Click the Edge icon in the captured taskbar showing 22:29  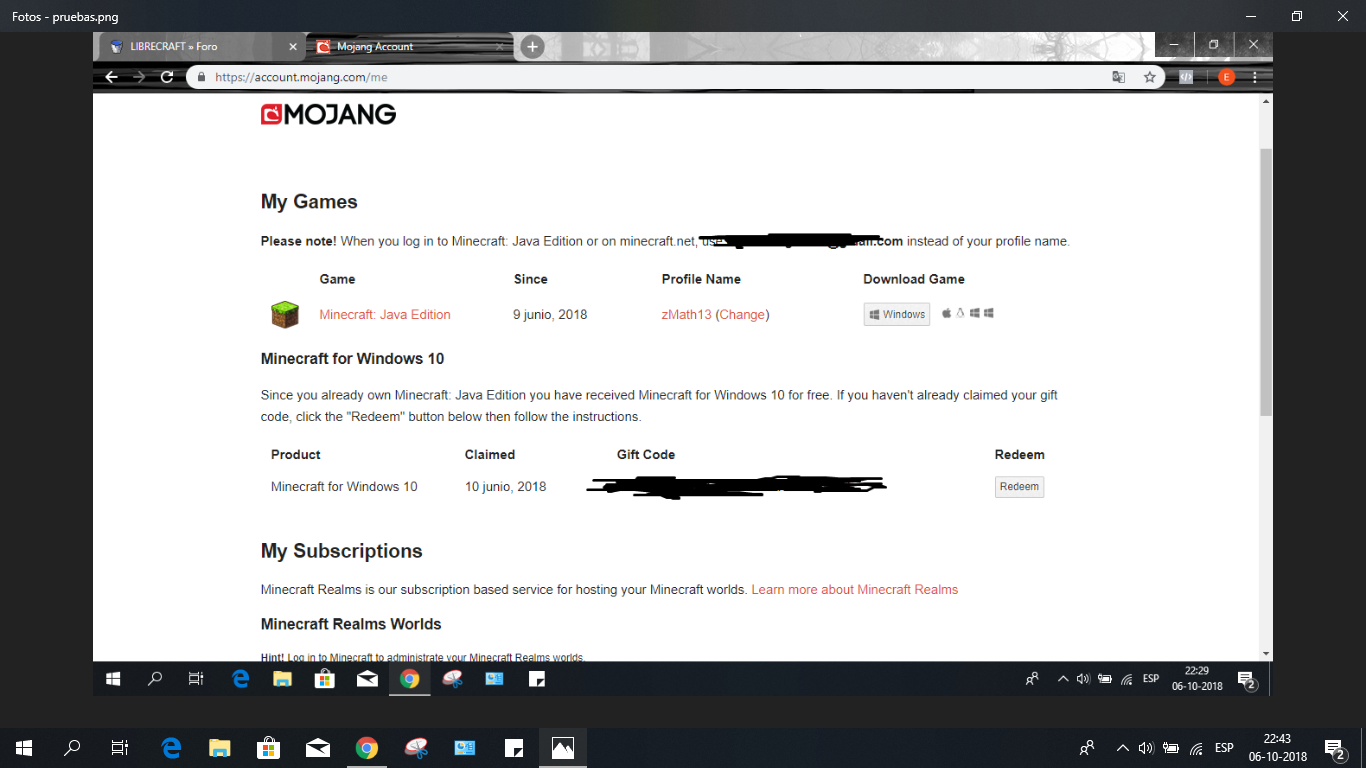[x=241, y=679]
